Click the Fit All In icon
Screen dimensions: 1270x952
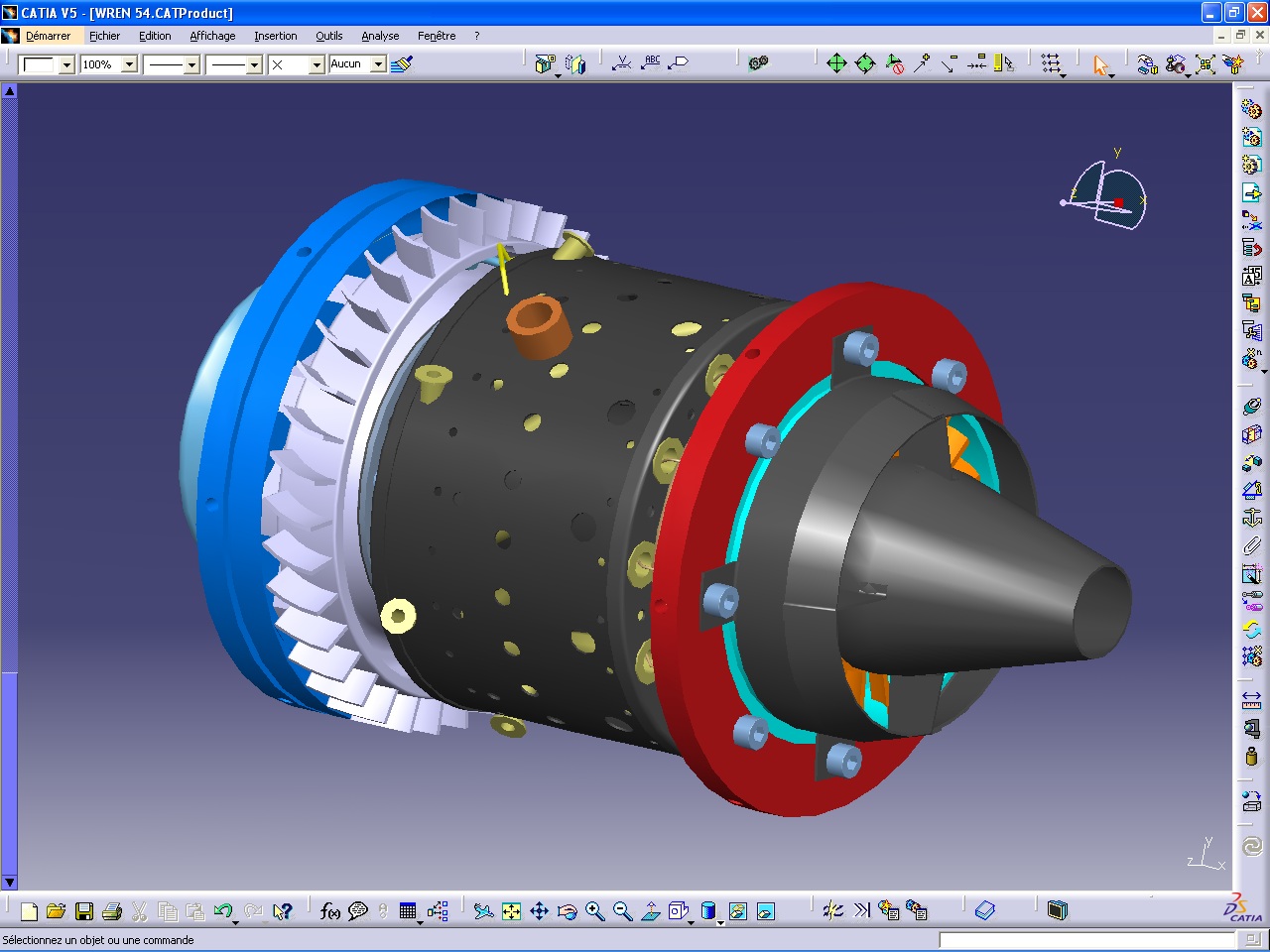click(x=511, y=909)
